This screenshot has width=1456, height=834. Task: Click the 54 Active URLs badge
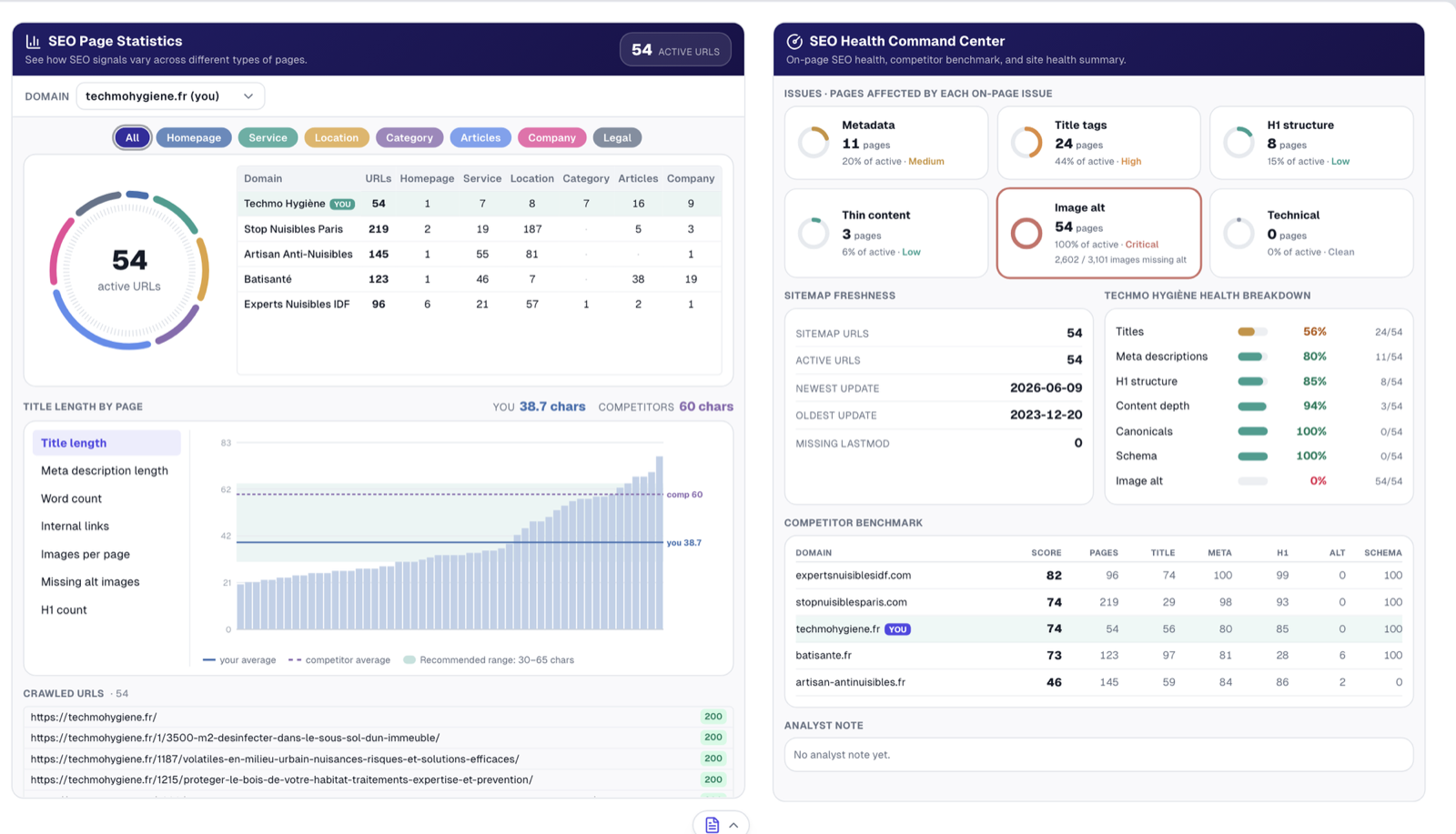pyautogui.click(x=675, y=50)
